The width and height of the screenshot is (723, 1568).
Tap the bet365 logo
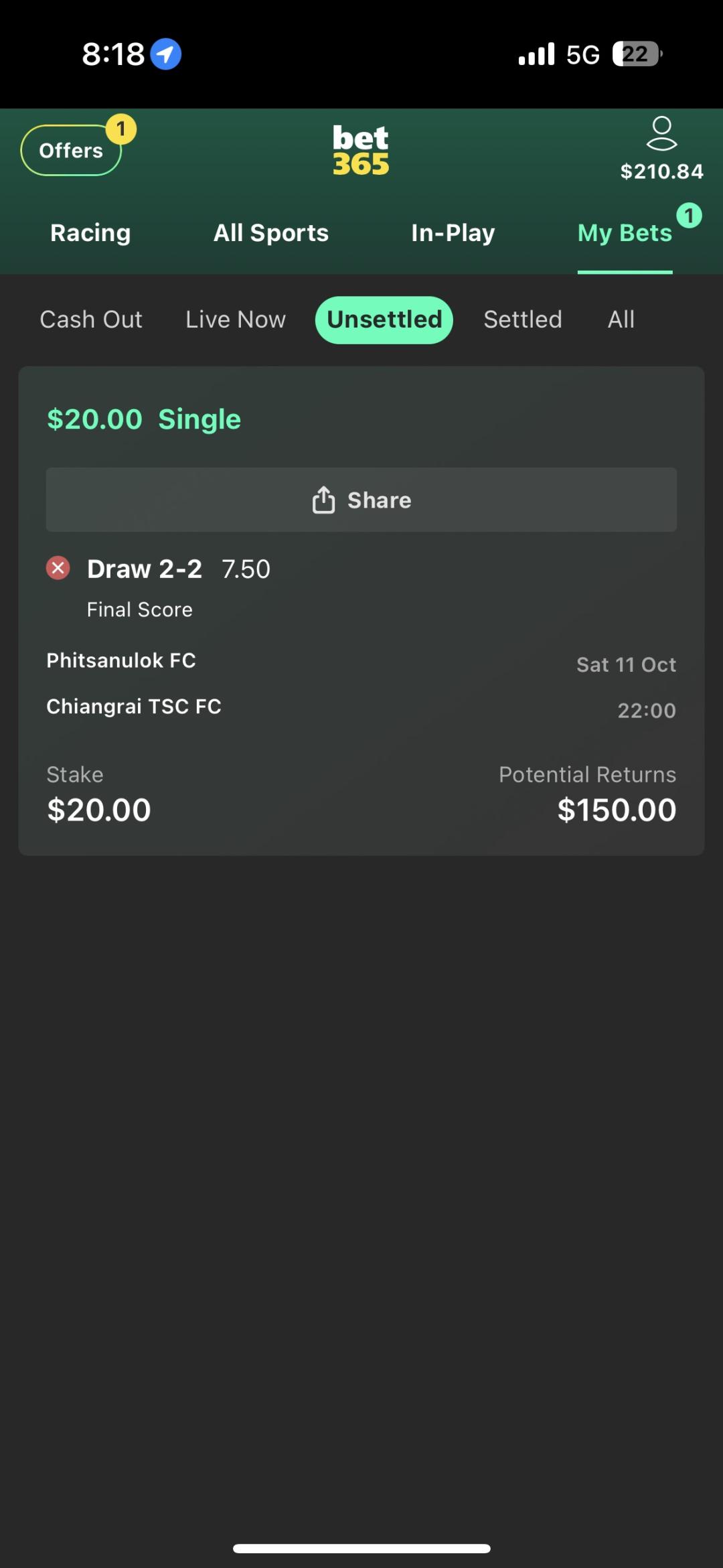361,151
